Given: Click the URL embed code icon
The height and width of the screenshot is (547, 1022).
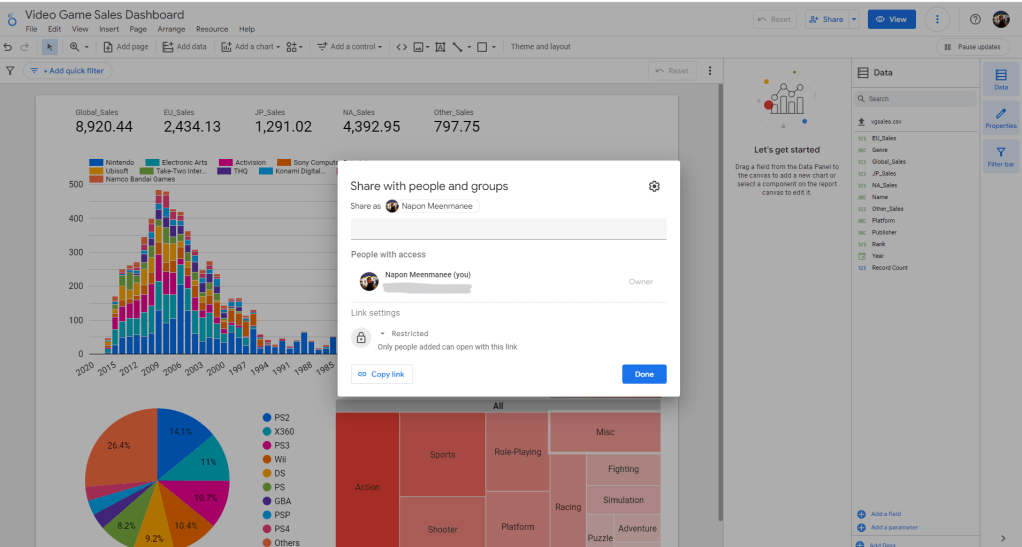Looking at the screenshot, I should pyautogui.click(x=401, y=47).
